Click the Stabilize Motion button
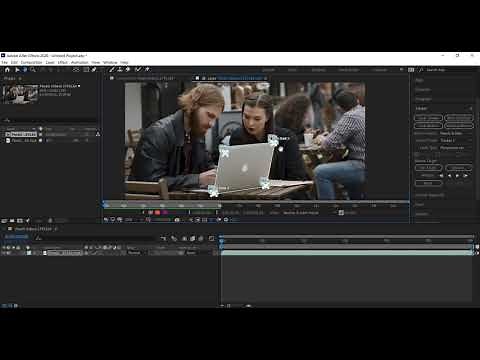Image resolution: width=480 pixels, height=360 pixels. [x=459, y=126]
